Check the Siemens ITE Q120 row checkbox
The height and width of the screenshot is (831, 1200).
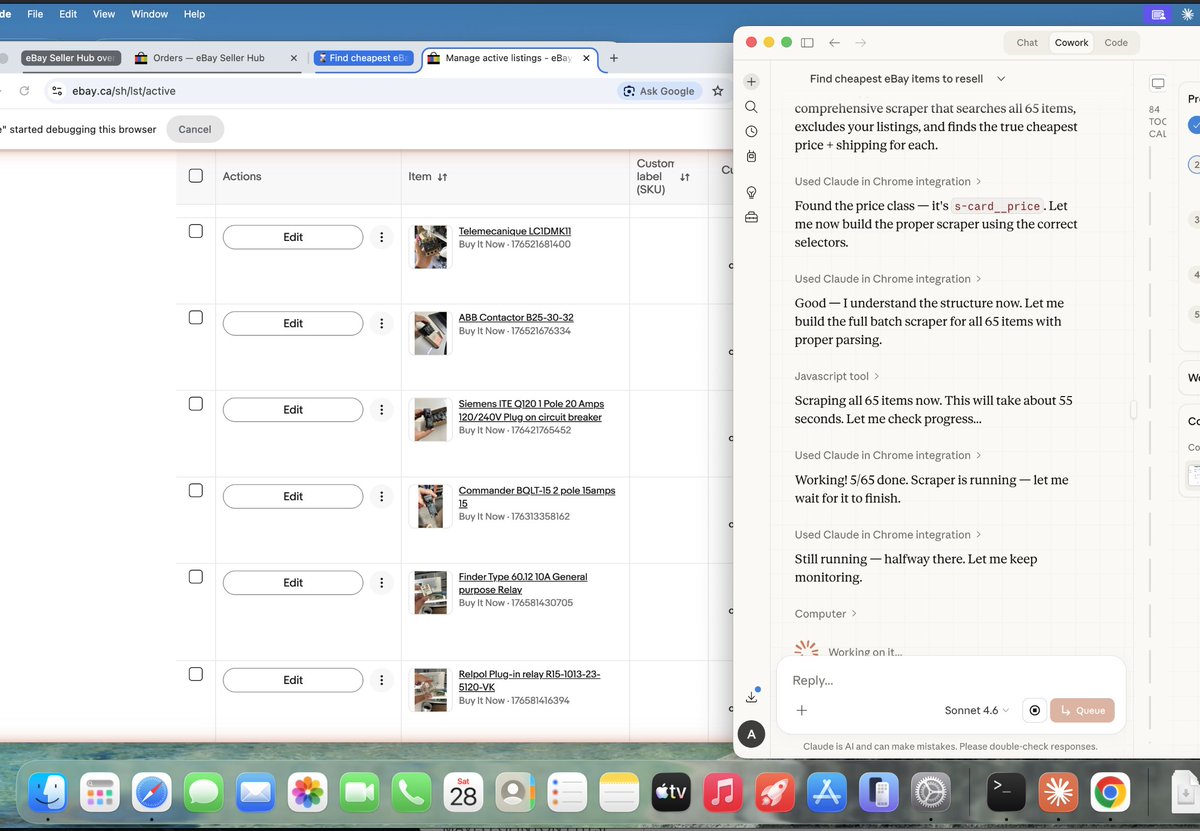coord(196,404)
